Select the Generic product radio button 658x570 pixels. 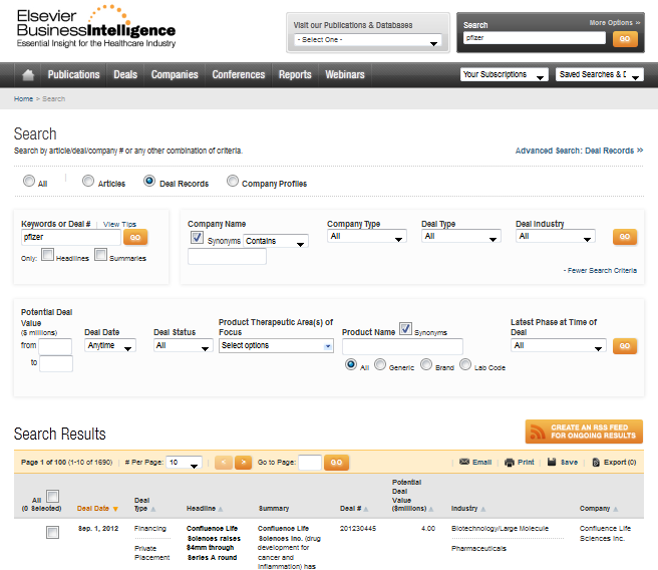380,364
